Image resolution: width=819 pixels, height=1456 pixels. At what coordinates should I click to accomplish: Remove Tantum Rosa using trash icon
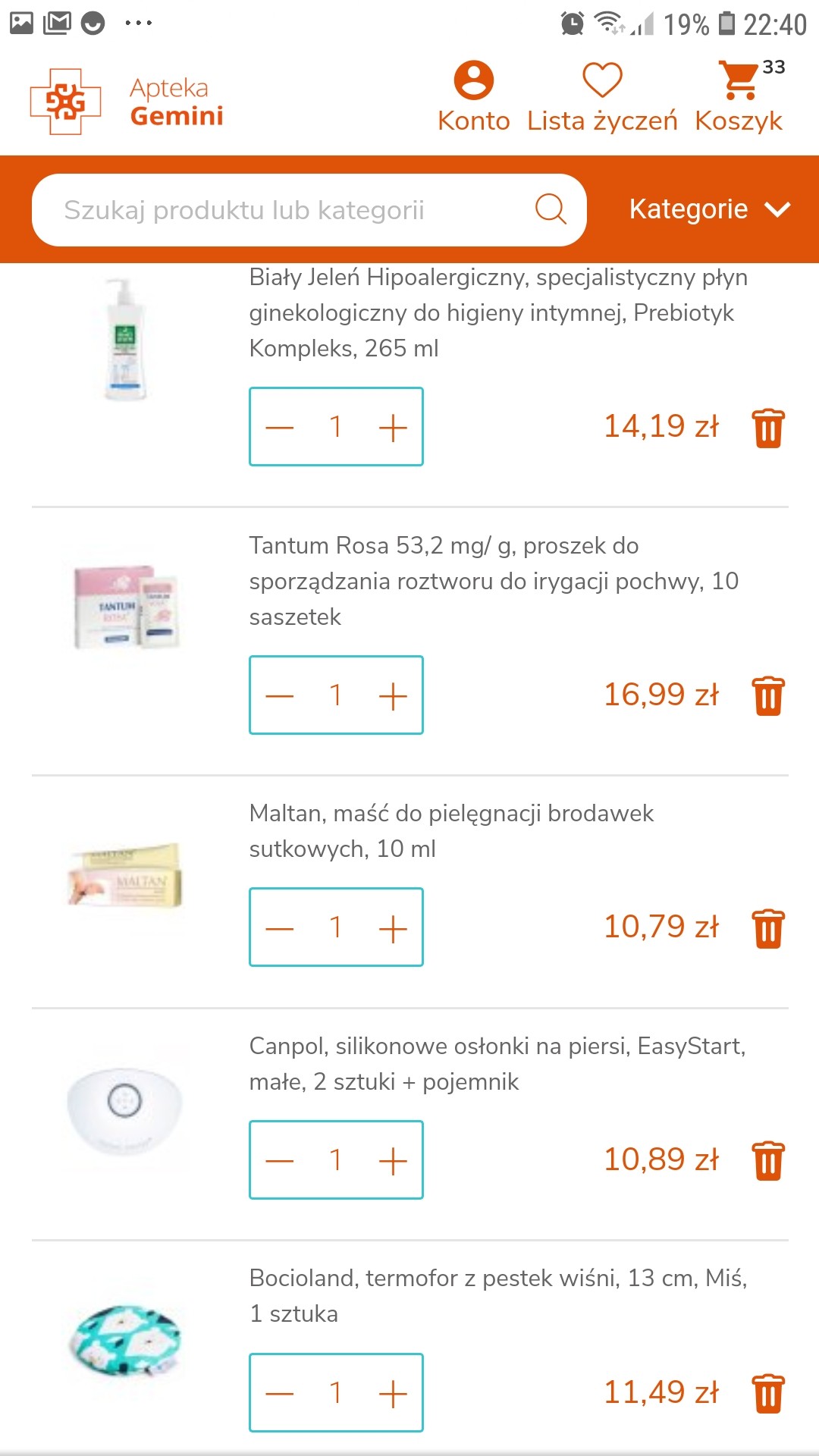(768, 695)
